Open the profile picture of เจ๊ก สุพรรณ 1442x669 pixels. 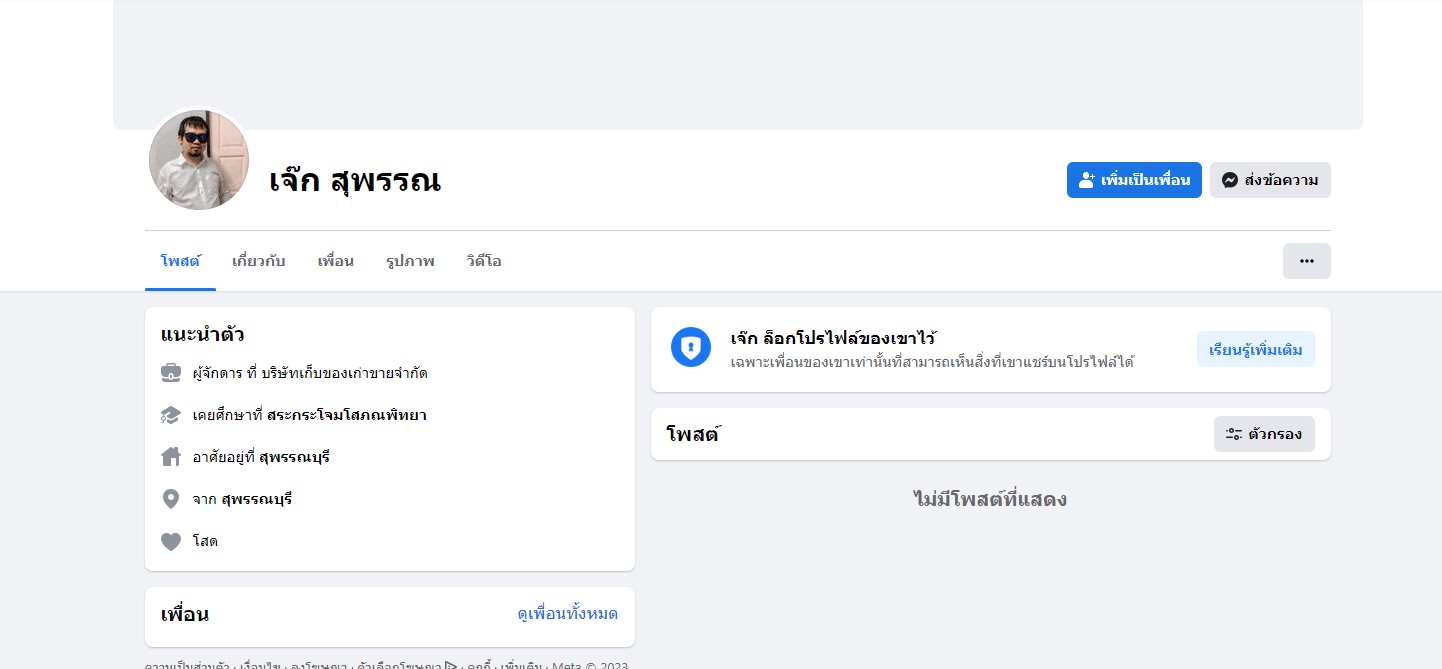click(x=199, y=160)
